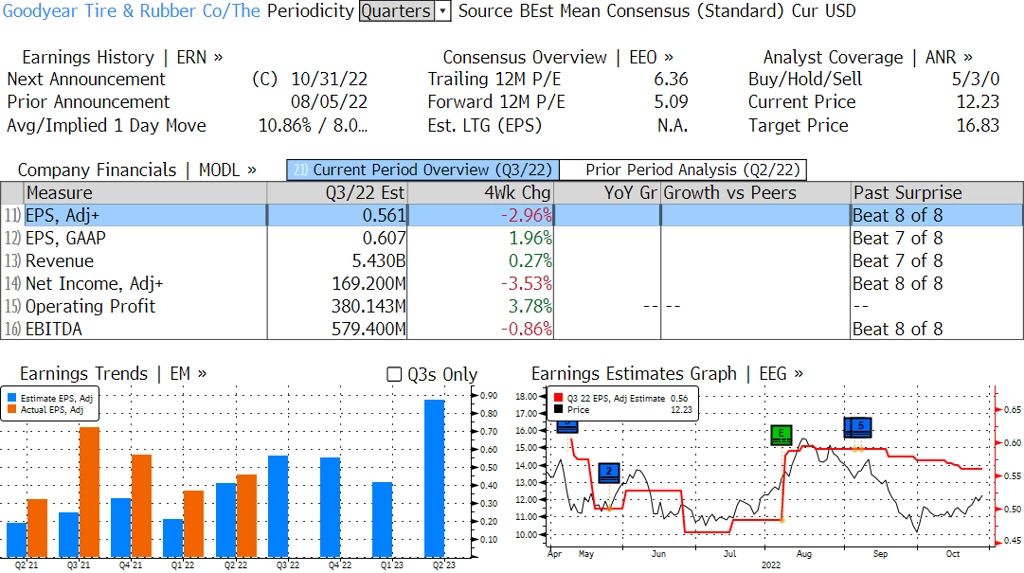Viewport: 1024px width, 573px height.
Task: Click the Target Price value 16.83
Action: [978, 125]
